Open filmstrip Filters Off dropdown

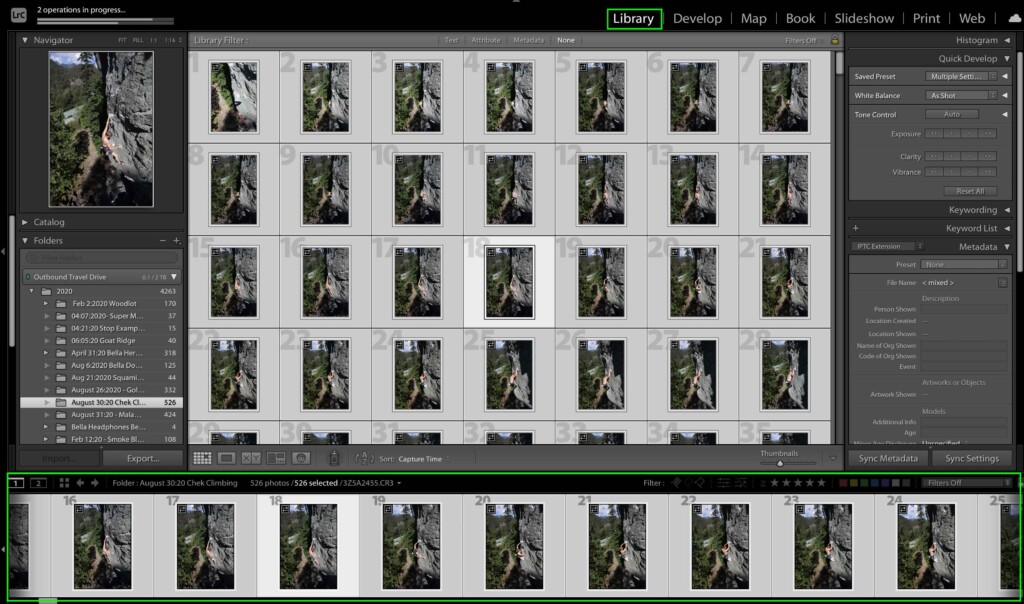967,483
